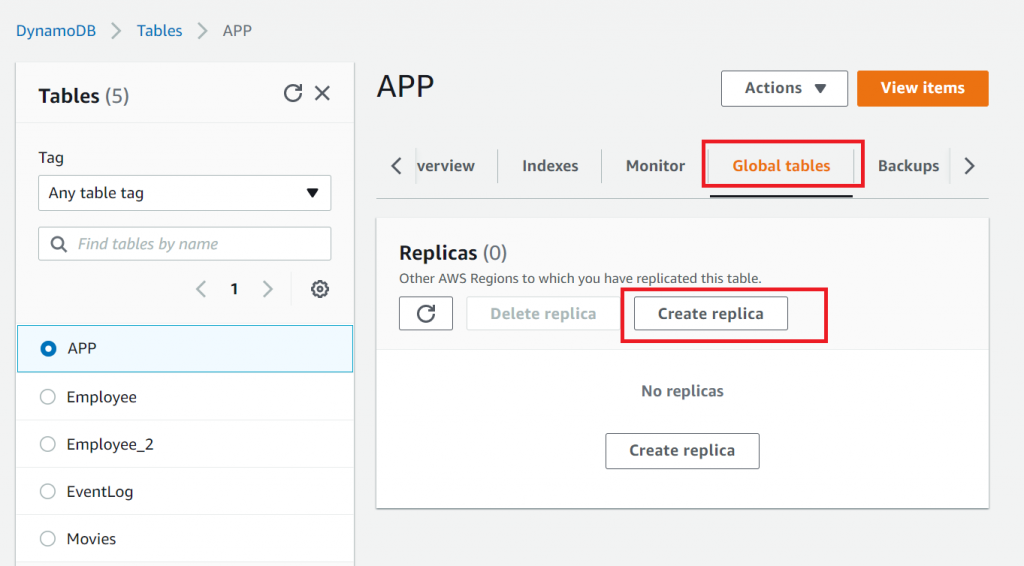Open the Global tables tab
Image resolution: width=1024 pixels, height=566 pixels.
(x=781, y=166)
